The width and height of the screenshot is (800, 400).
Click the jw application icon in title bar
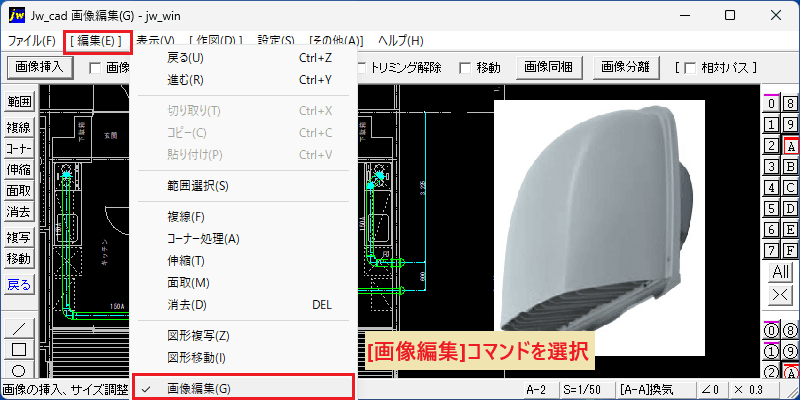(17, 15)
